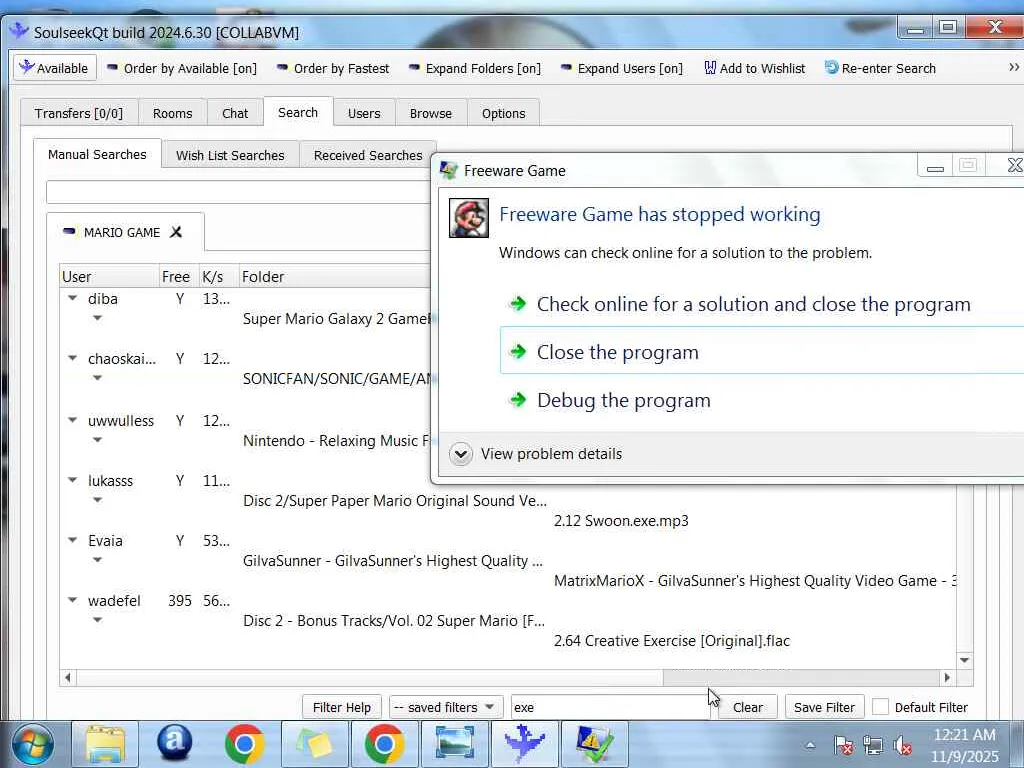The height and width of the screenshot is (768, 1024).
Task: Collapse user wadefel's results
Action: (72, 601)
